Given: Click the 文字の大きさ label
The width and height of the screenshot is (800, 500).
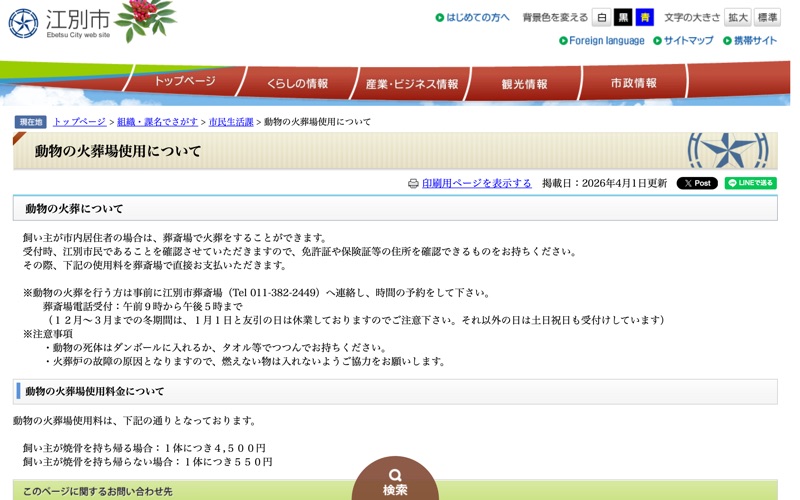Looking at the screenshot, I should [692, 18].
